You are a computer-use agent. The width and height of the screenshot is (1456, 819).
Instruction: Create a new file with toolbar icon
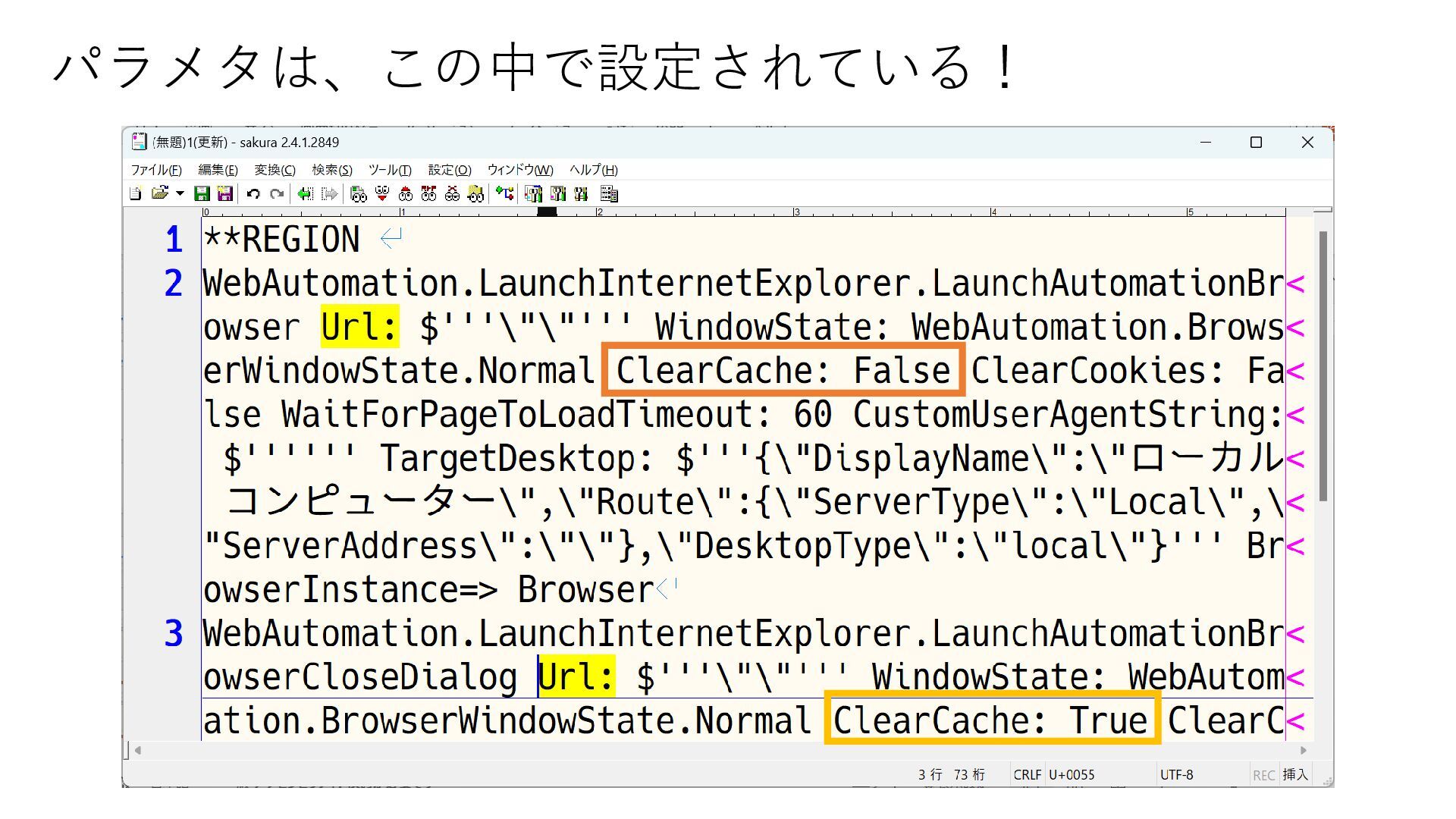(136, 193)
